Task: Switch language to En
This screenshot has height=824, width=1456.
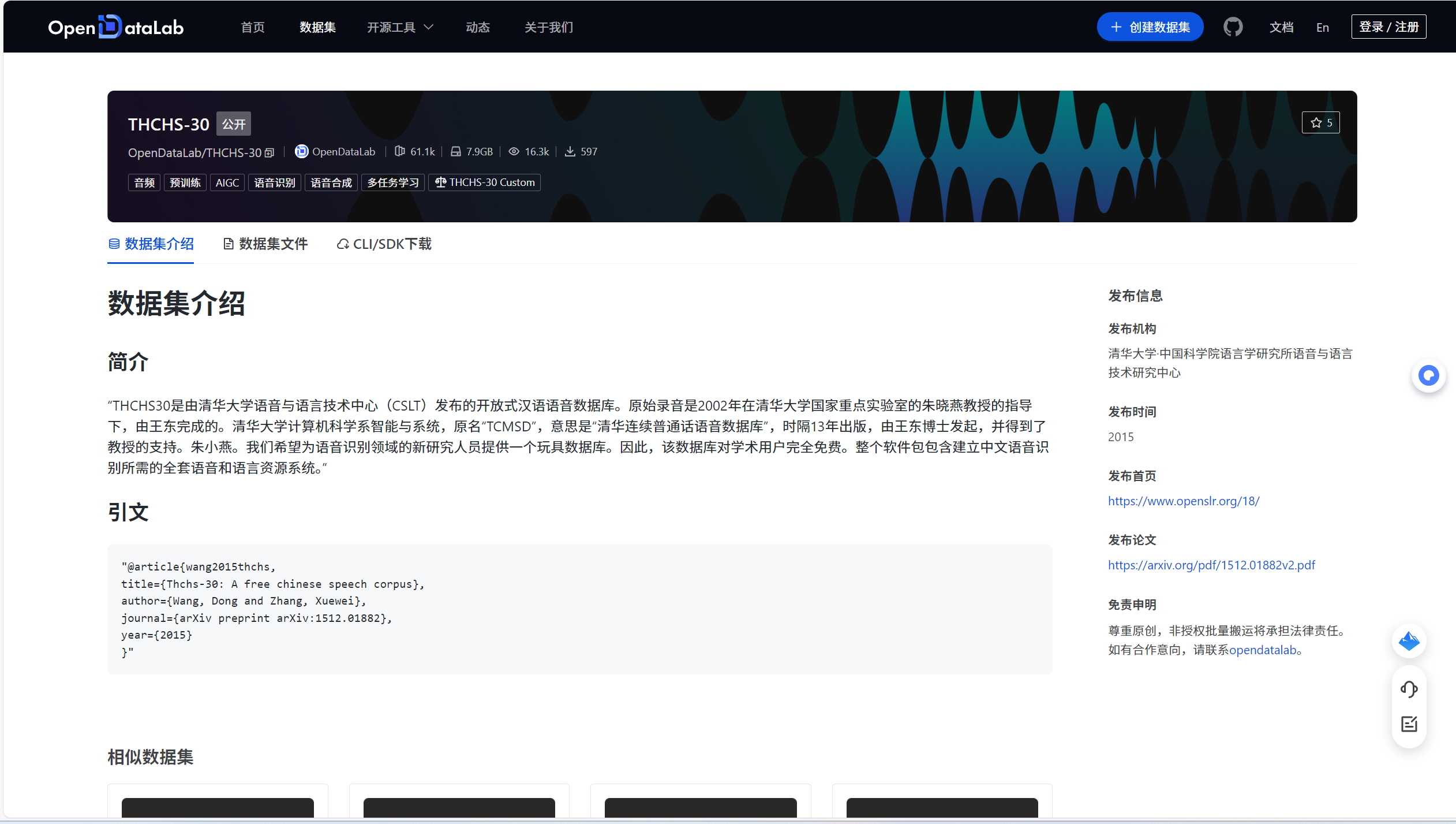Action: coord(1322,27)
